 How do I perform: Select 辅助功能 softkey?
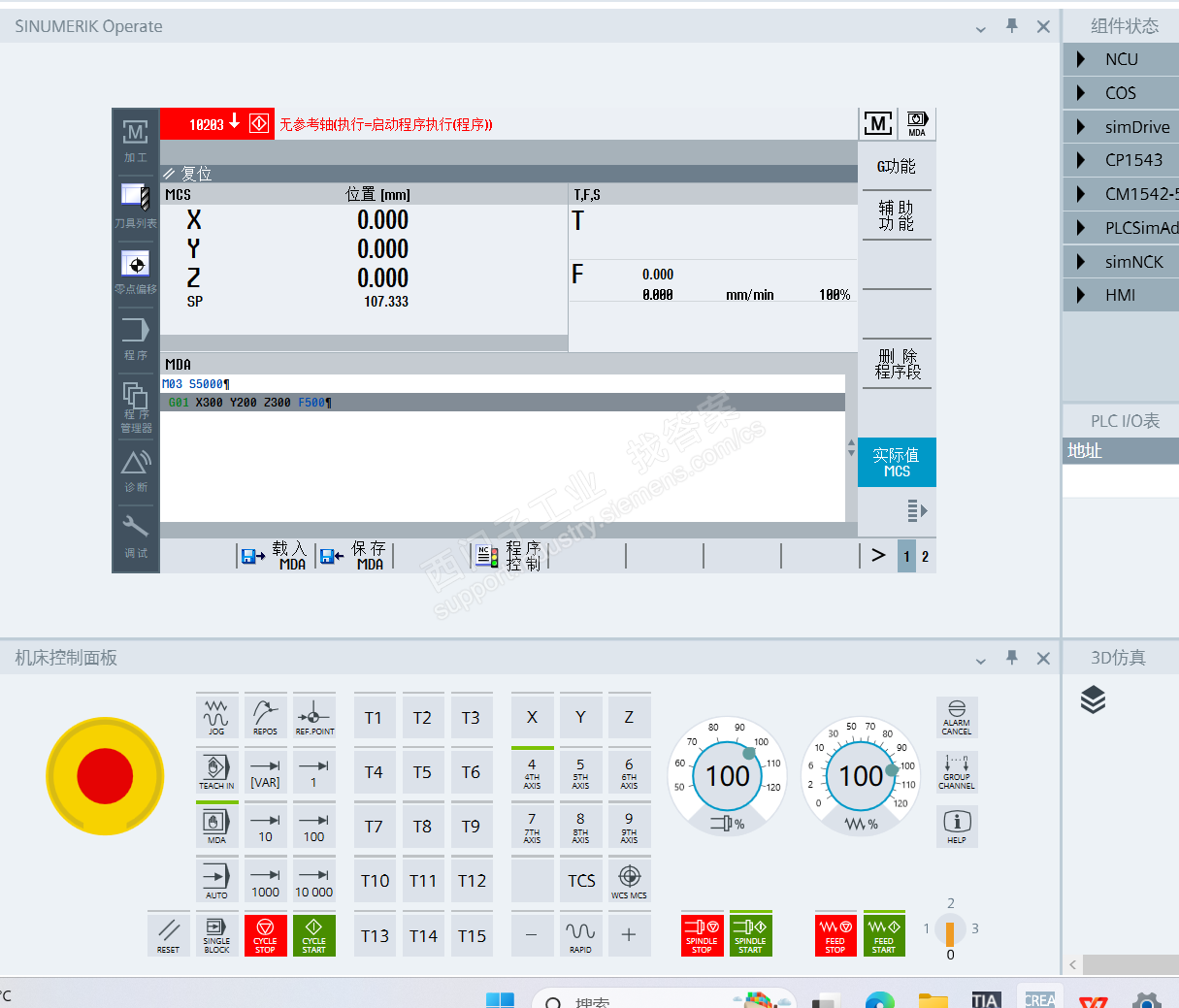[897, 215]
